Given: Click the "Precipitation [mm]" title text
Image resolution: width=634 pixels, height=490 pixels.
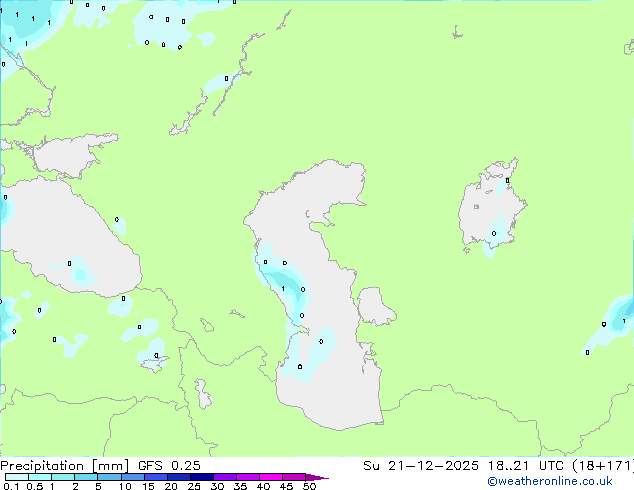Looking at the screenshot, I should point(65,466).
